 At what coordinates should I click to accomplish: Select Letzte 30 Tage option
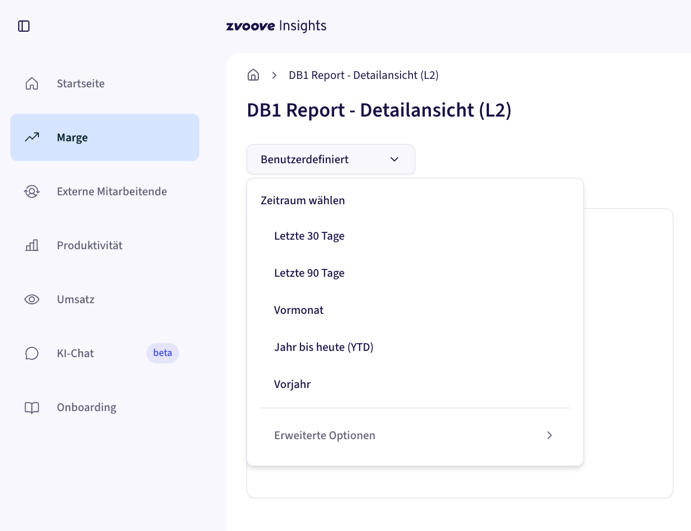click(x=309, y=237)
